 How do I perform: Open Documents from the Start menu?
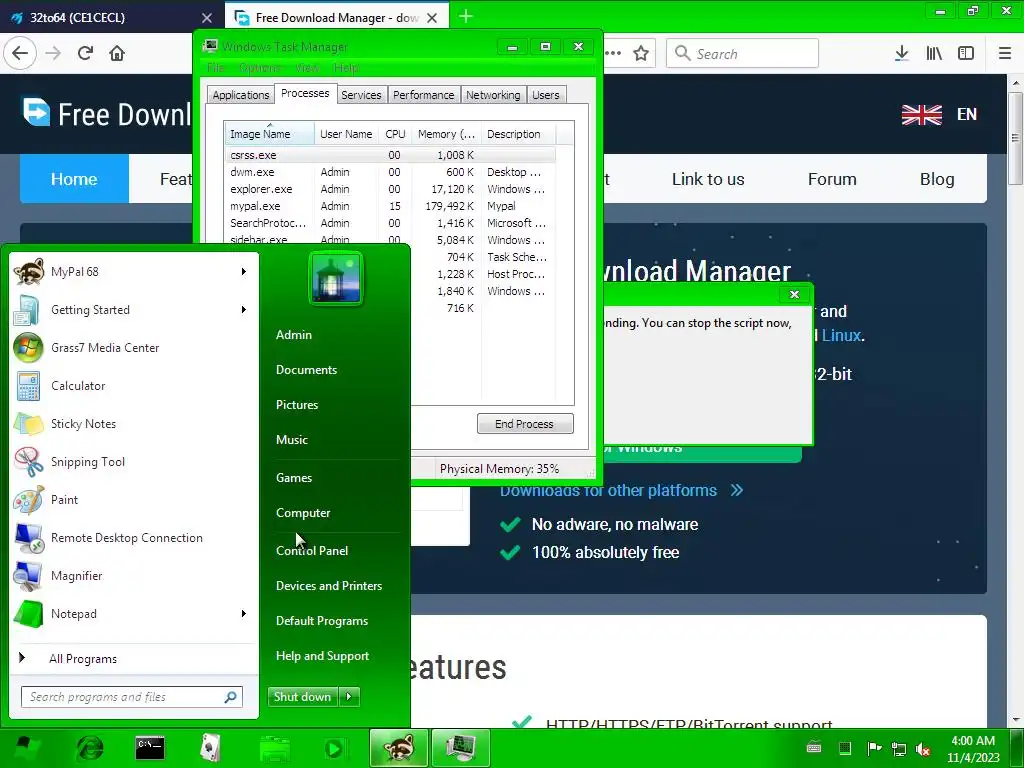pos(306,370)
